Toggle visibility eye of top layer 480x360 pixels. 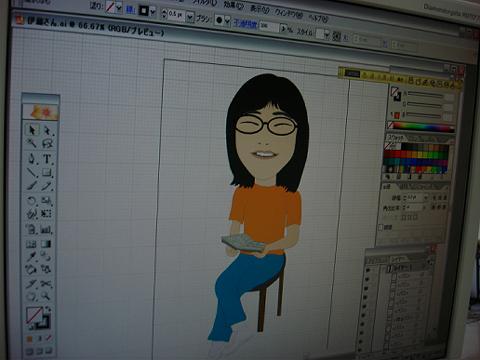[x=368, y=270]
